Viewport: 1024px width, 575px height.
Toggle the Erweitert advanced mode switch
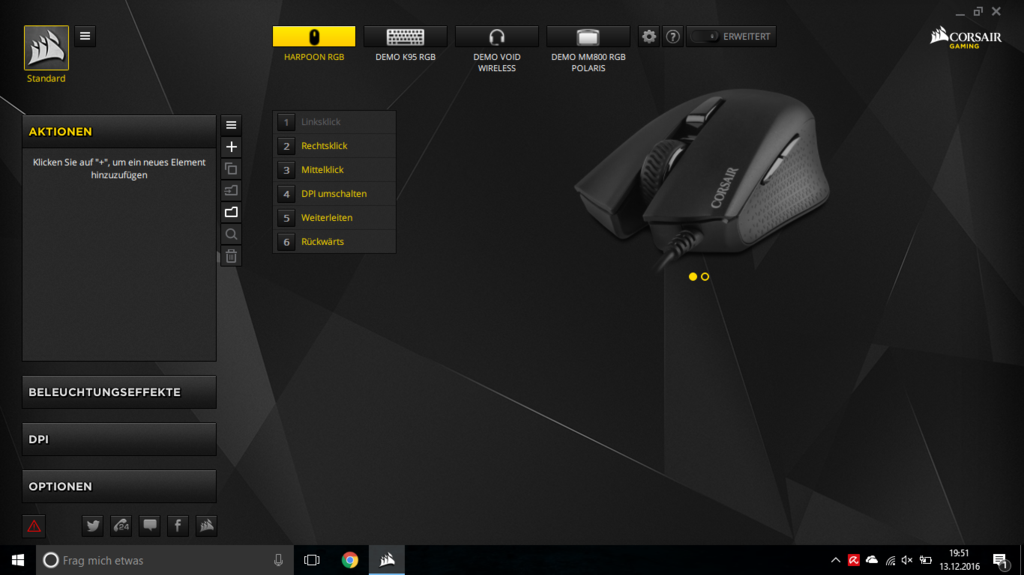click(x=705, y=37)
